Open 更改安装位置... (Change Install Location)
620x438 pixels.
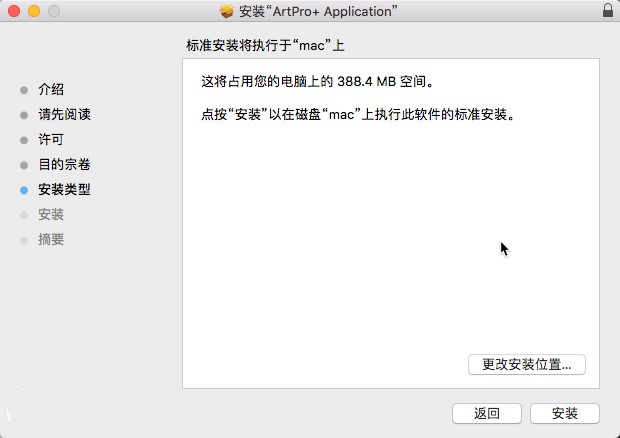pyautogui.click(x=527, y=364)
